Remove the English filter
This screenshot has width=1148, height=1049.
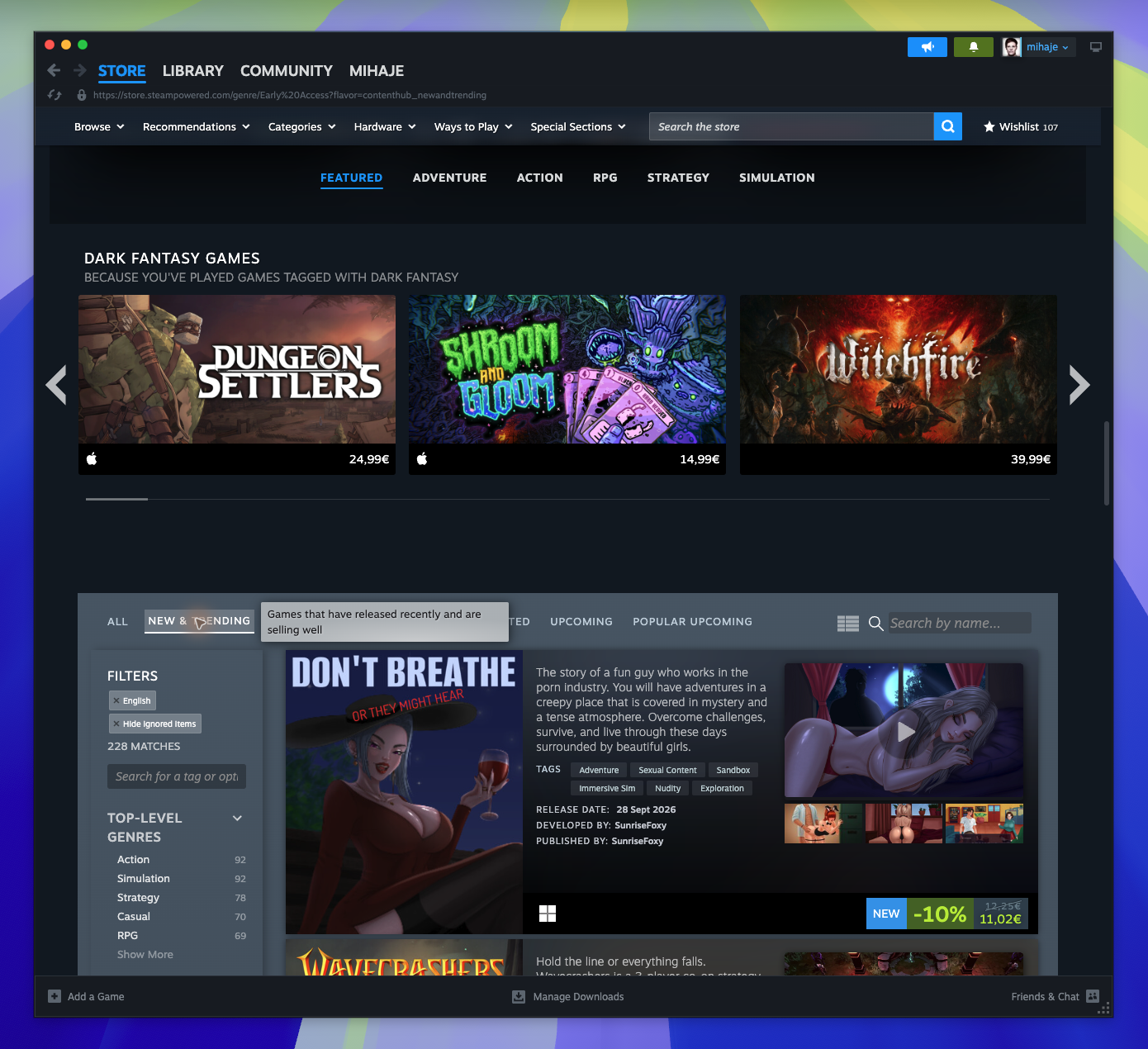[116, 700]
